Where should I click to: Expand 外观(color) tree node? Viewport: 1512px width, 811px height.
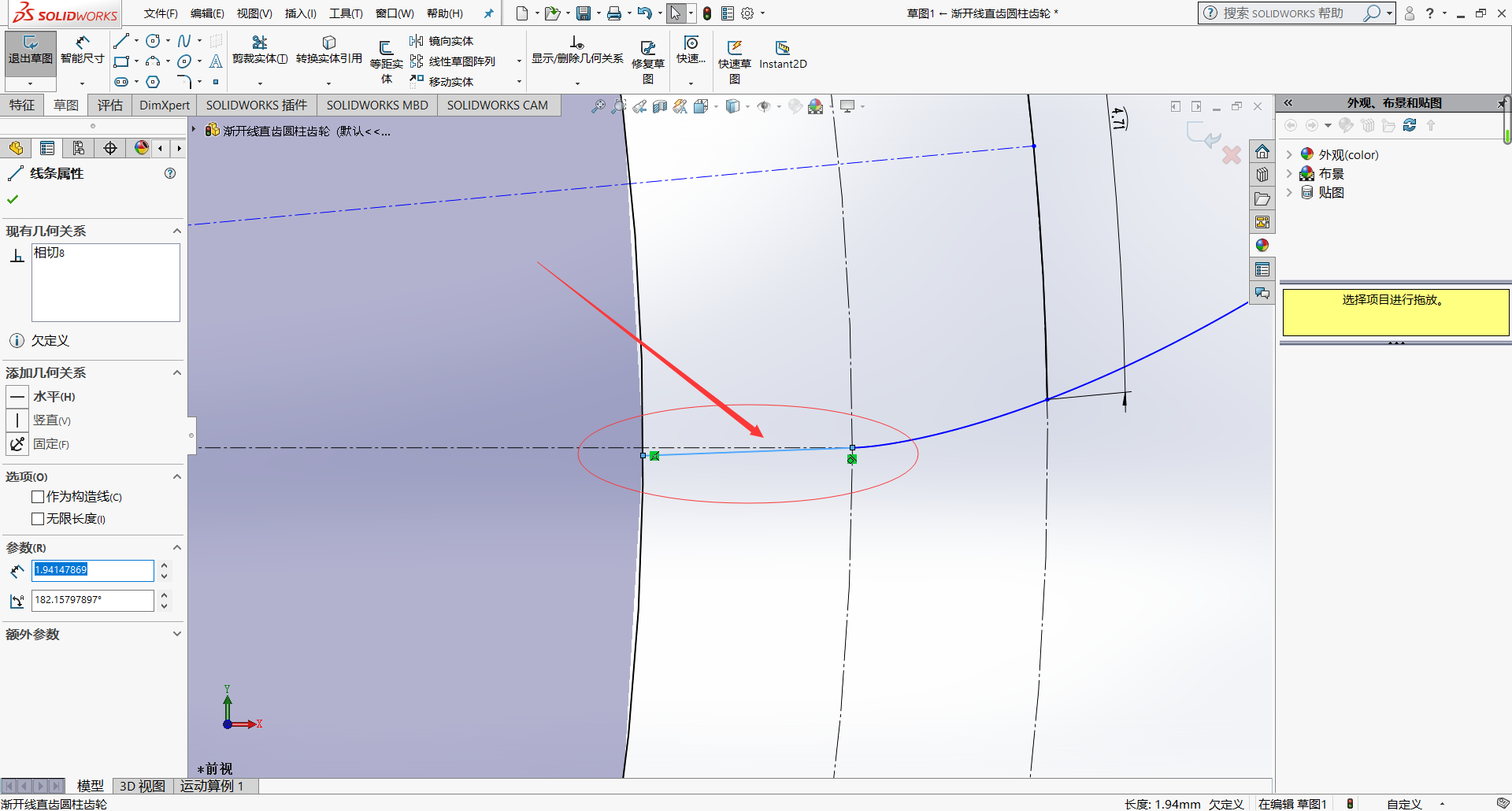pyautogui.click(x=1289, y=154)
